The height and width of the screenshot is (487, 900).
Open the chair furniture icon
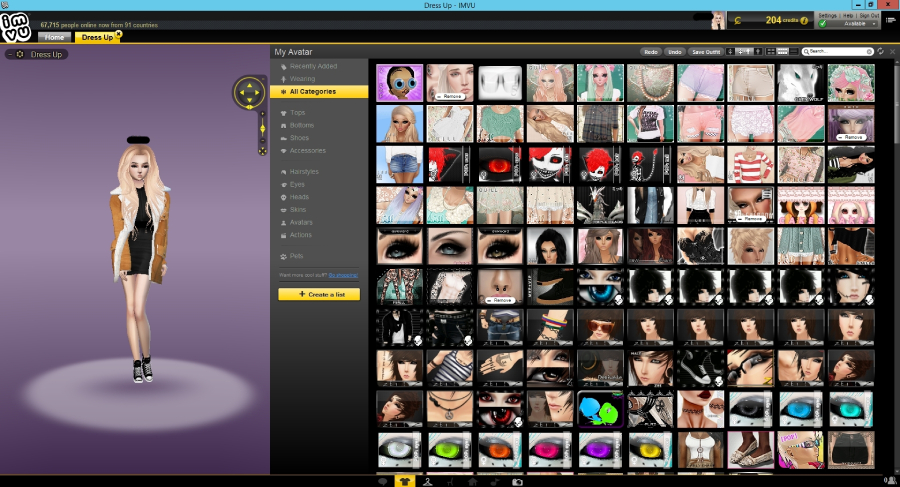450,482
